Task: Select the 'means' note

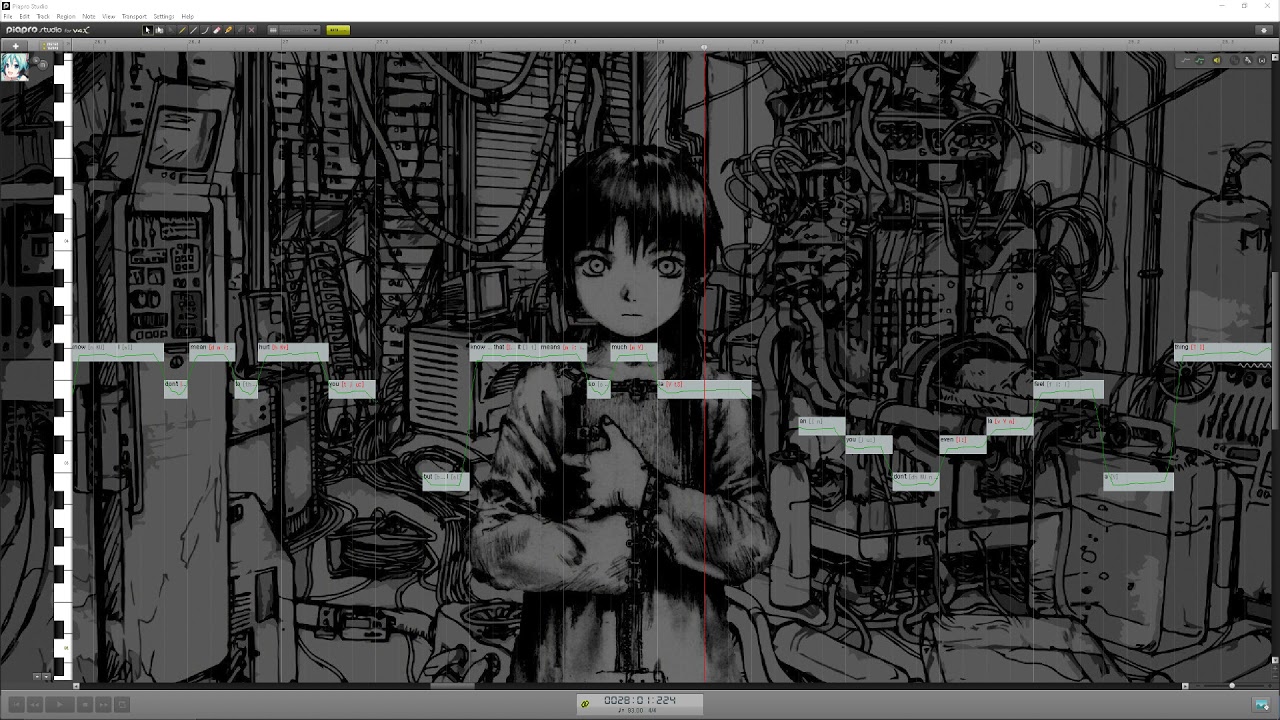Action: pyautogui.click(x=563, y=352)
